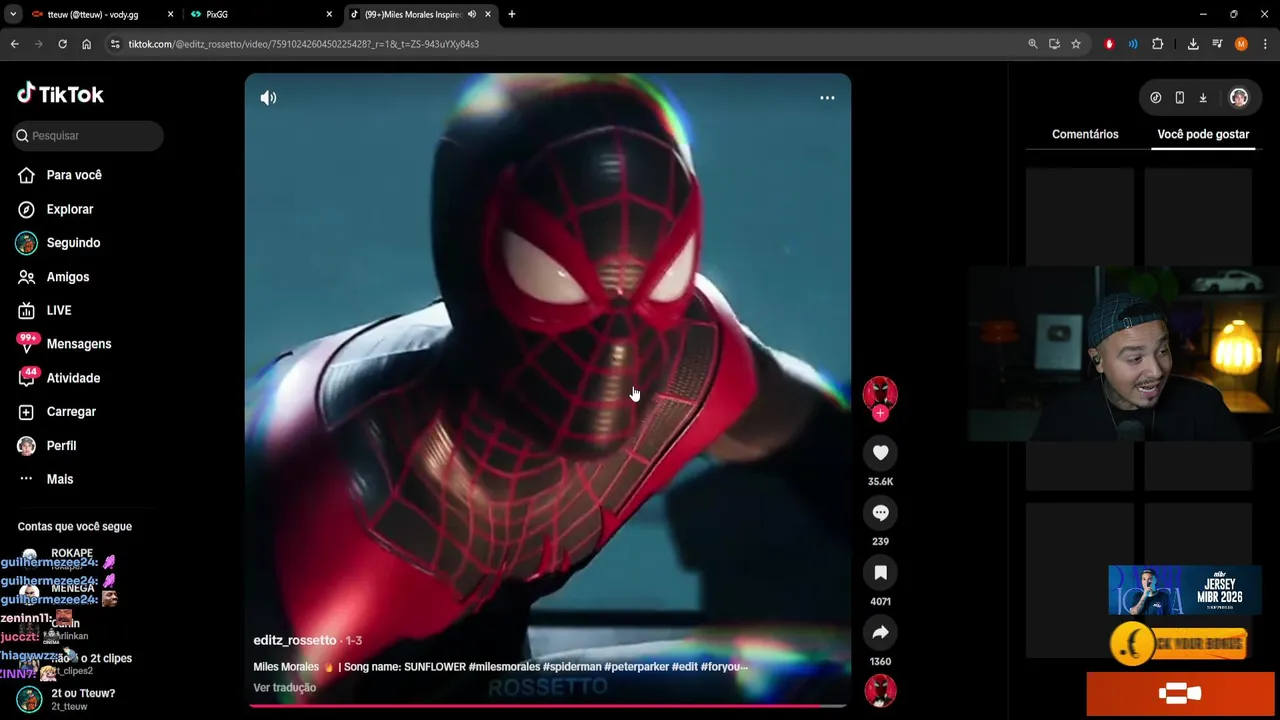Switch to the PixGG browser tab
Image resolution: width=1280 pixels, height=720 pixels.
[x=262, y=14]
